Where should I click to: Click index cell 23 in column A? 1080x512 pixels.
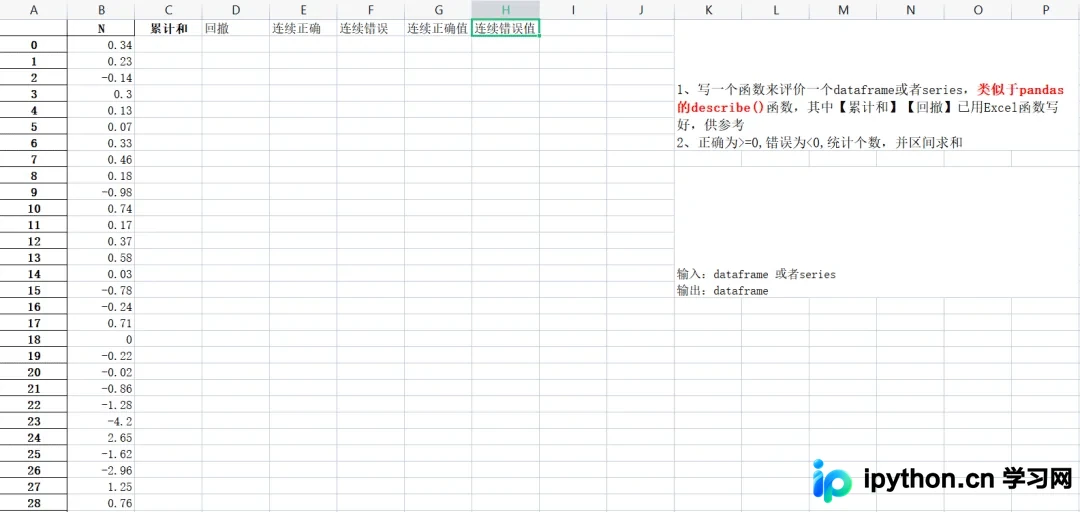(34, 421)
